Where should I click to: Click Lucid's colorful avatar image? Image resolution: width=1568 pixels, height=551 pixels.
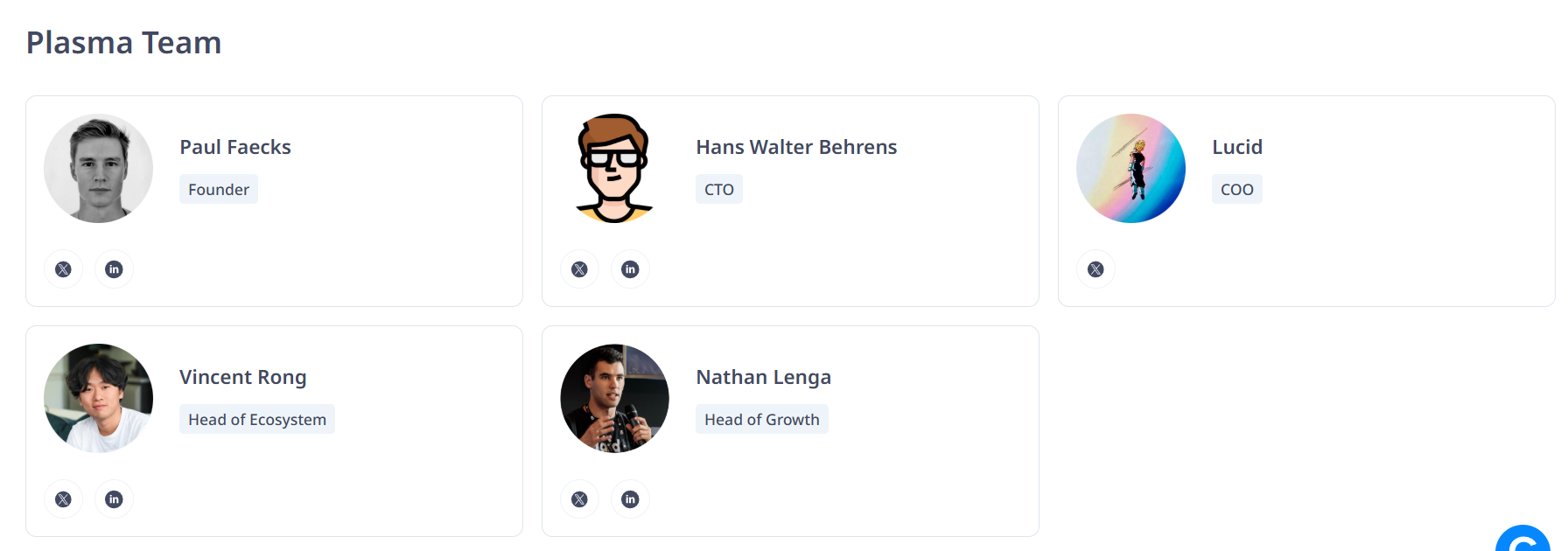pos(1130,168)
